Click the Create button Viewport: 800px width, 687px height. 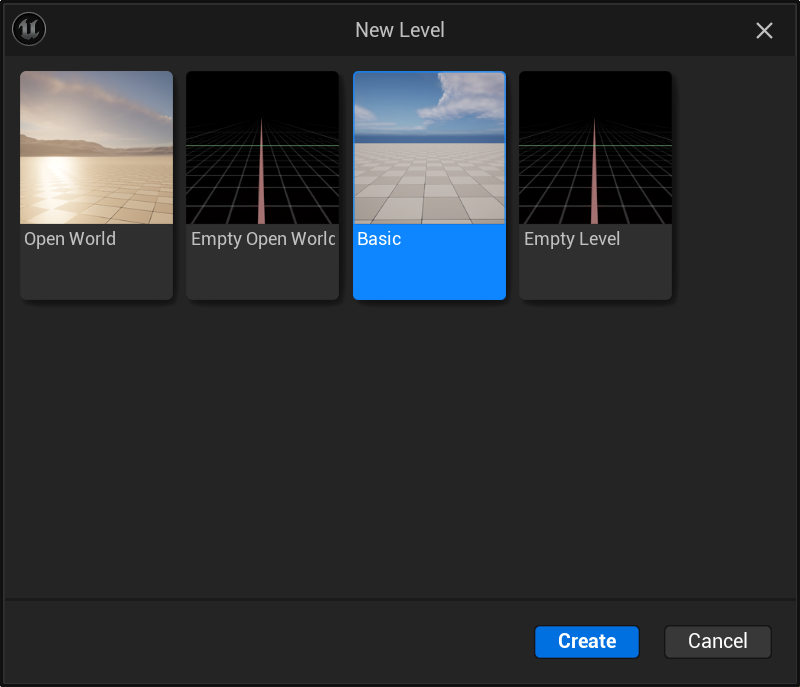(x=586, y=641)
